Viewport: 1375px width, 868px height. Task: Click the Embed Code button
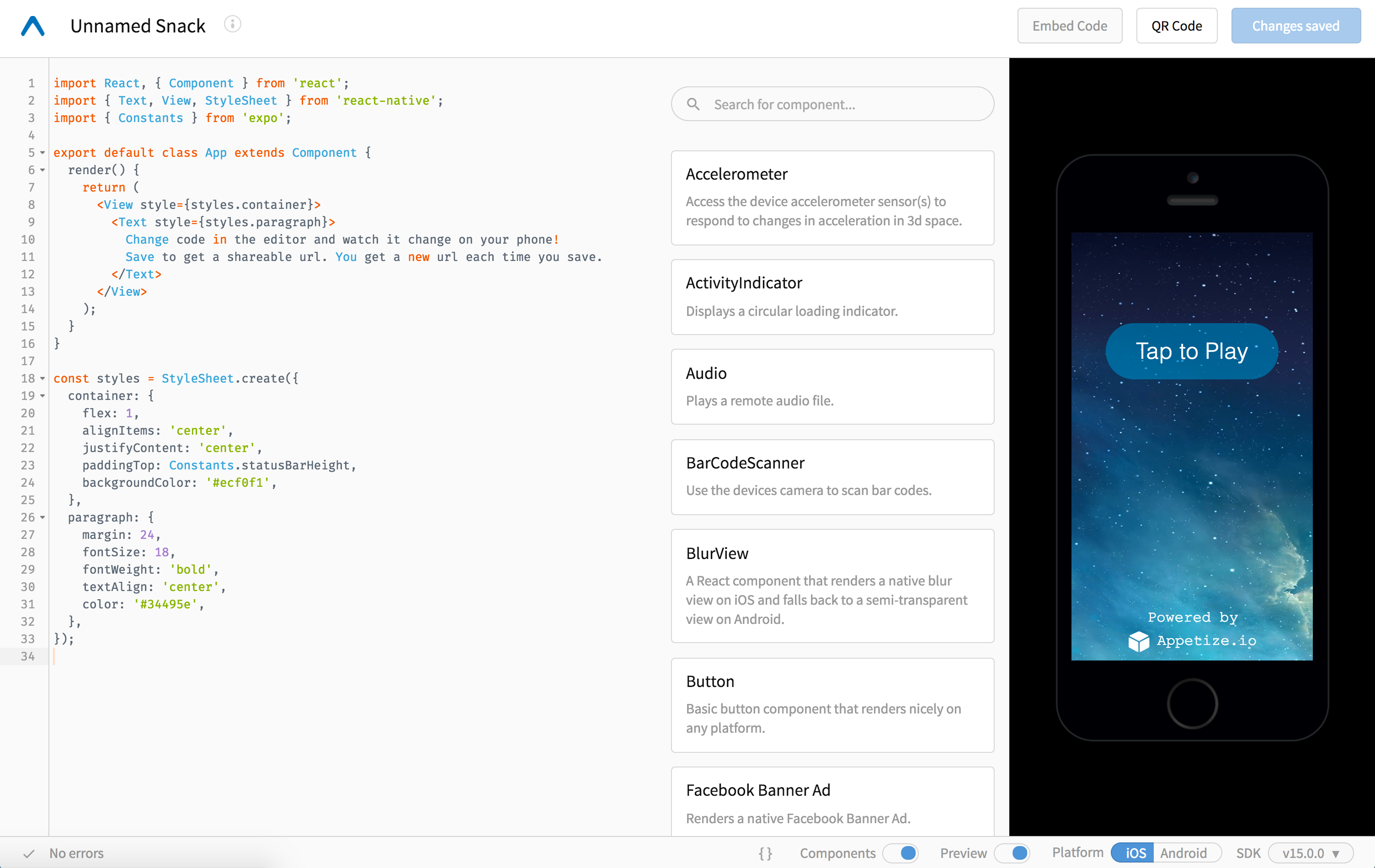[x=1069, y=26]
